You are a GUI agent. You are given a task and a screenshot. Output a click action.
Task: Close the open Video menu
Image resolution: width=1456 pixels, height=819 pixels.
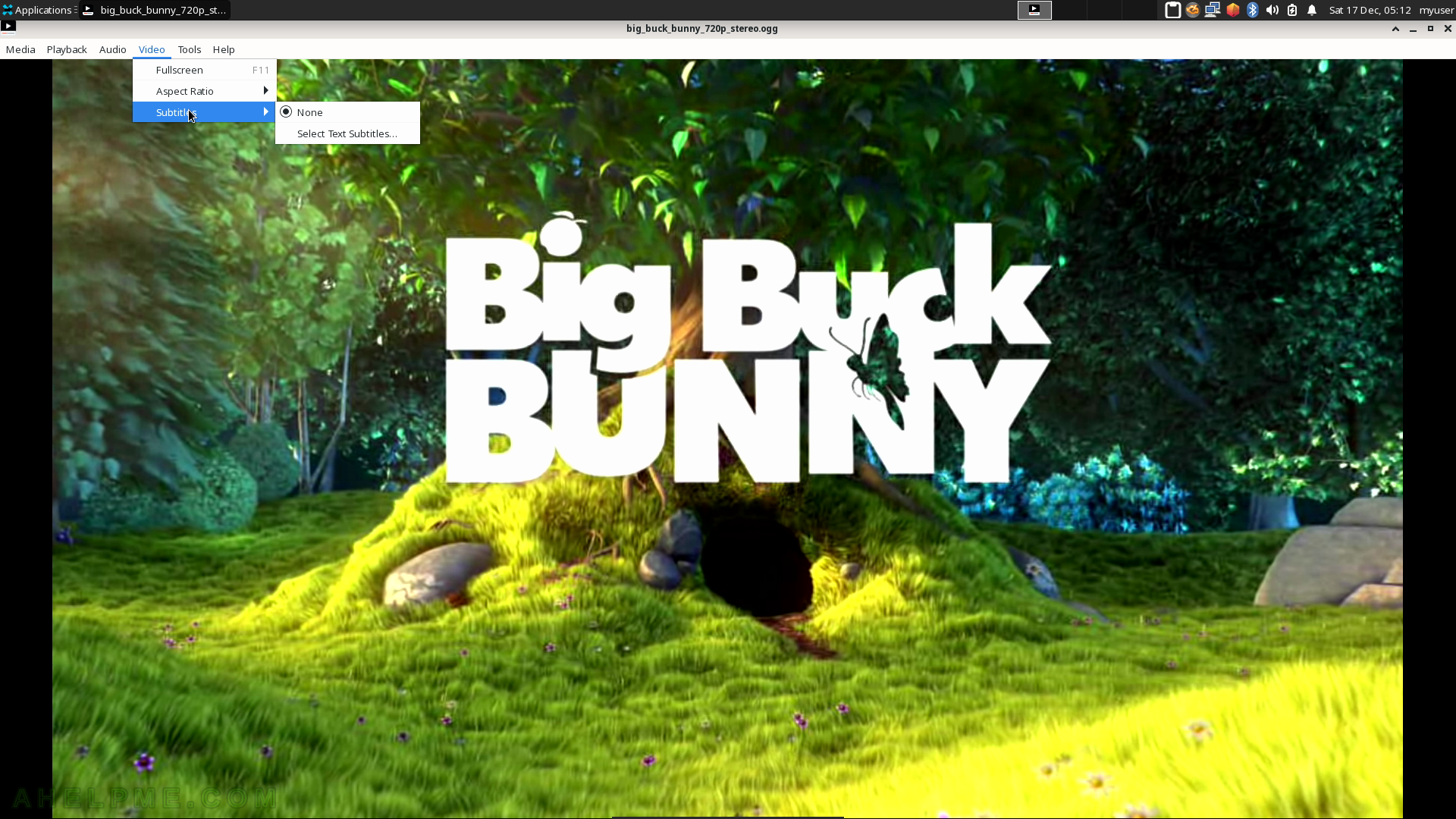pos(152,49)
